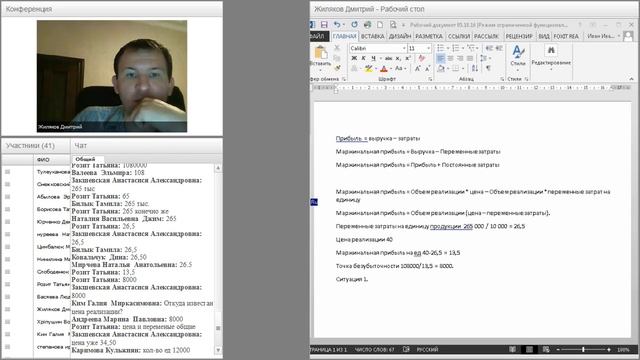Expand the Редактирование editing menu
This screenshot has height=360, width=640.
point(551,57)
